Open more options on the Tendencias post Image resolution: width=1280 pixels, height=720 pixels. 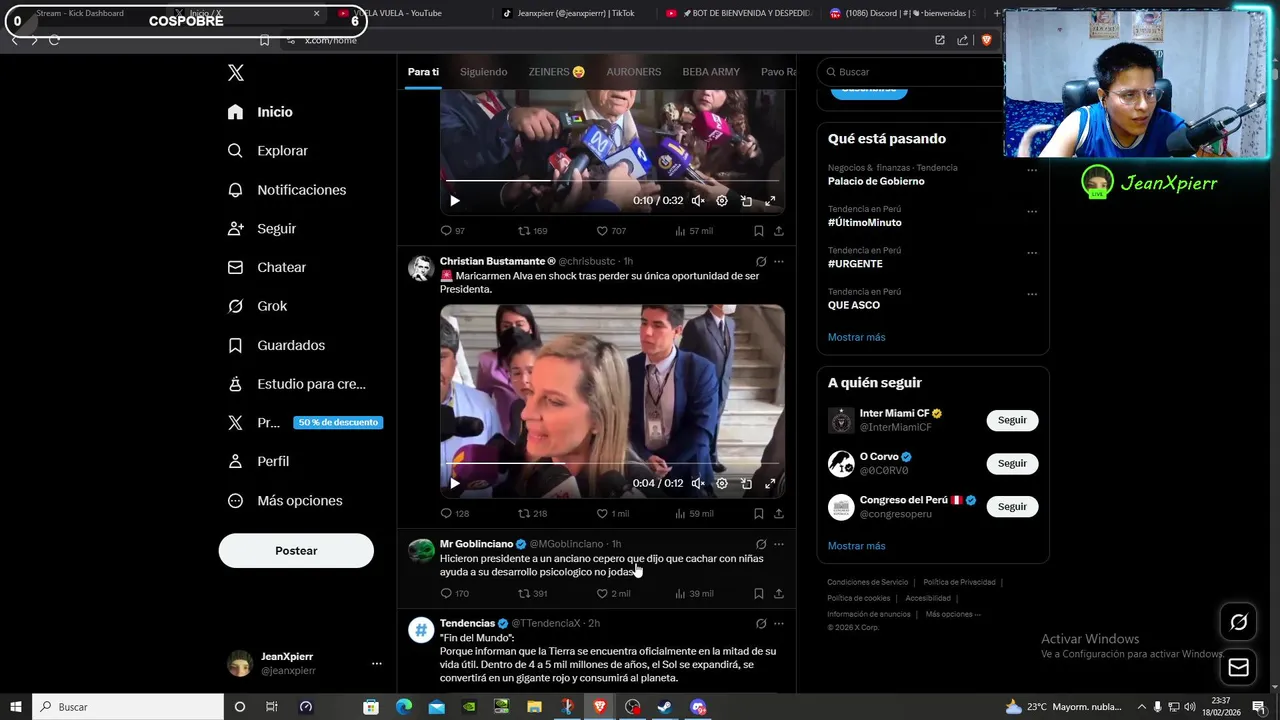[779, 624]
